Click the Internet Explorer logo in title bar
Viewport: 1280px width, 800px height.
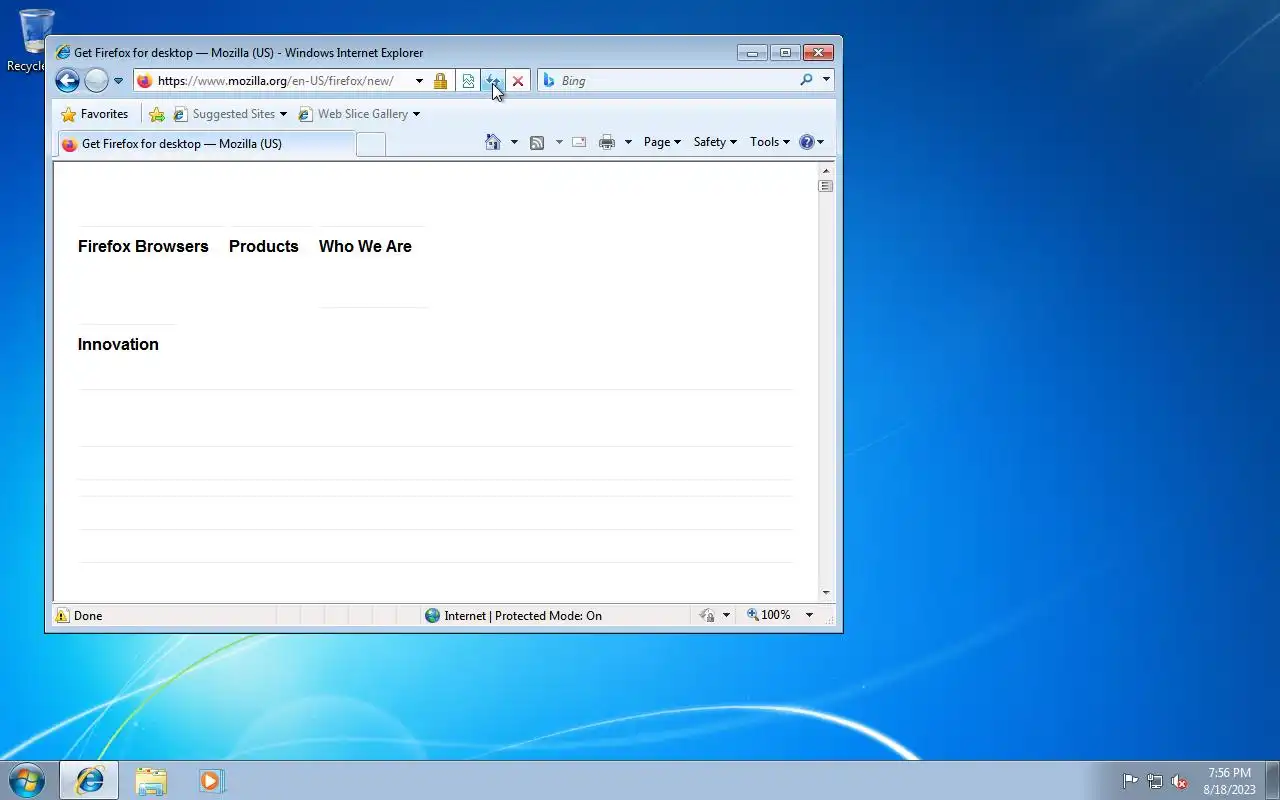[63, 53]
